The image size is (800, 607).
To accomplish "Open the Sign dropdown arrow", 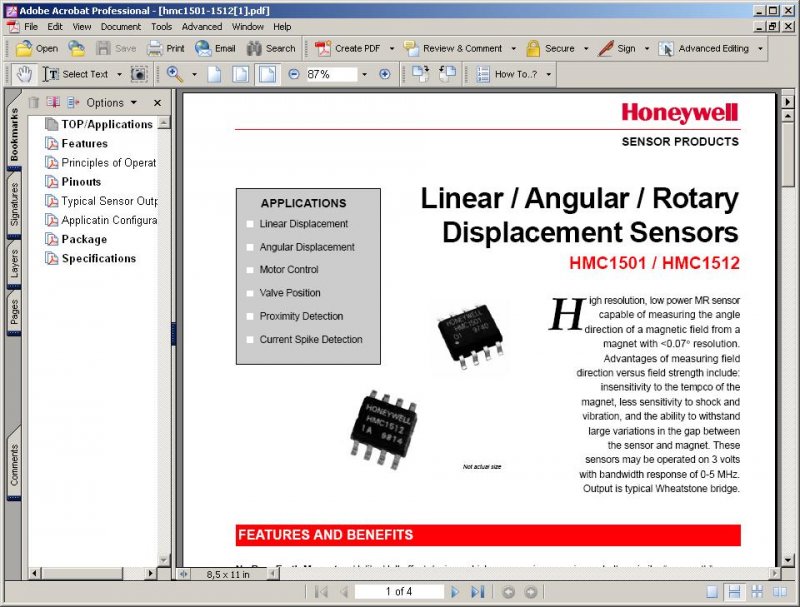I will 647,48.
